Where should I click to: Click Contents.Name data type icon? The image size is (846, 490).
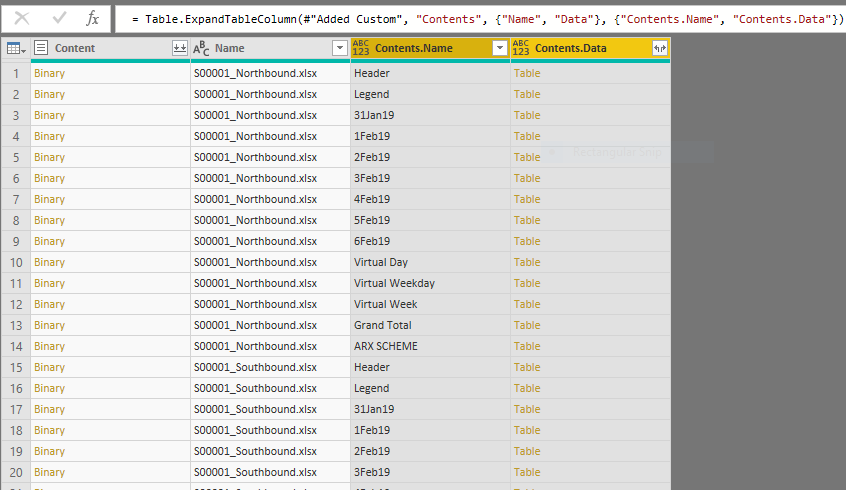[360, 48]
